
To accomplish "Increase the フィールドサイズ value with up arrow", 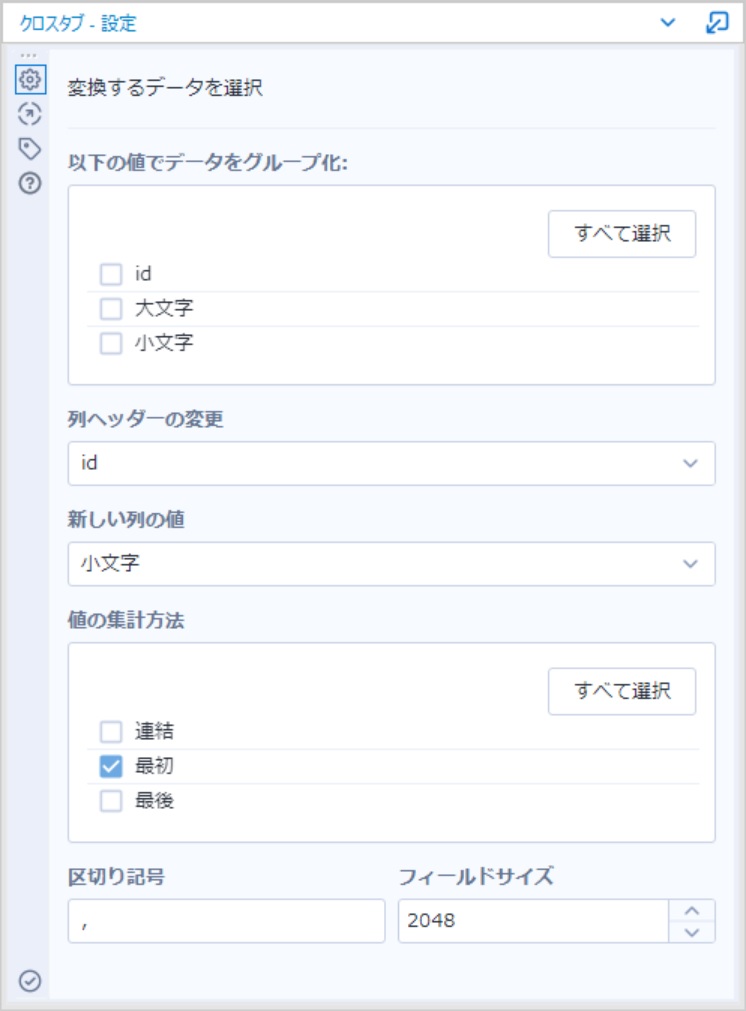I will [x=692, y=910].
